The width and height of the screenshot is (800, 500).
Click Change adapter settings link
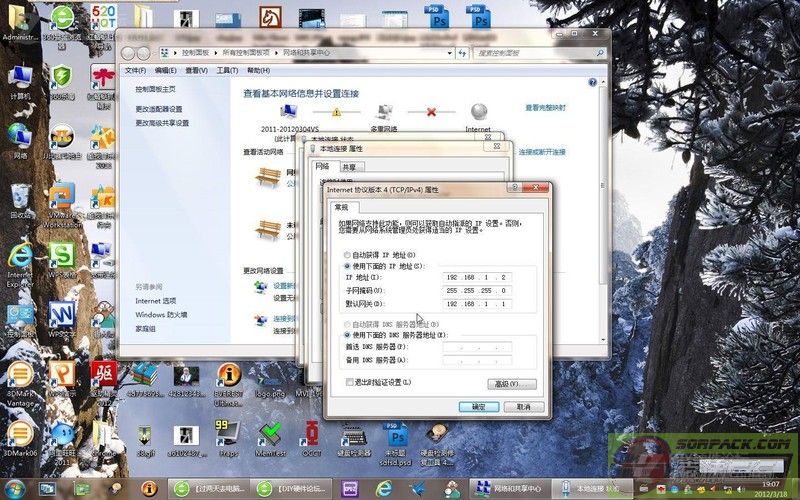click(x=159, y=109)
